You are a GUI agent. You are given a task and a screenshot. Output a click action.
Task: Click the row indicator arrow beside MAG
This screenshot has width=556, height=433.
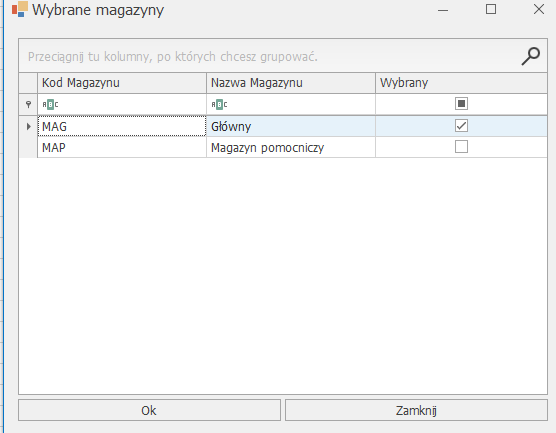[28, 126]
